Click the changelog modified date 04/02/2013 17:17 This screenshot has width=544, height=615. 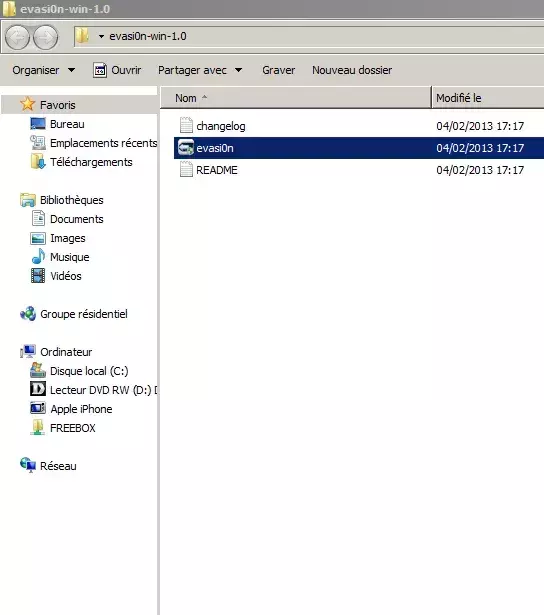tap(480, 126)
